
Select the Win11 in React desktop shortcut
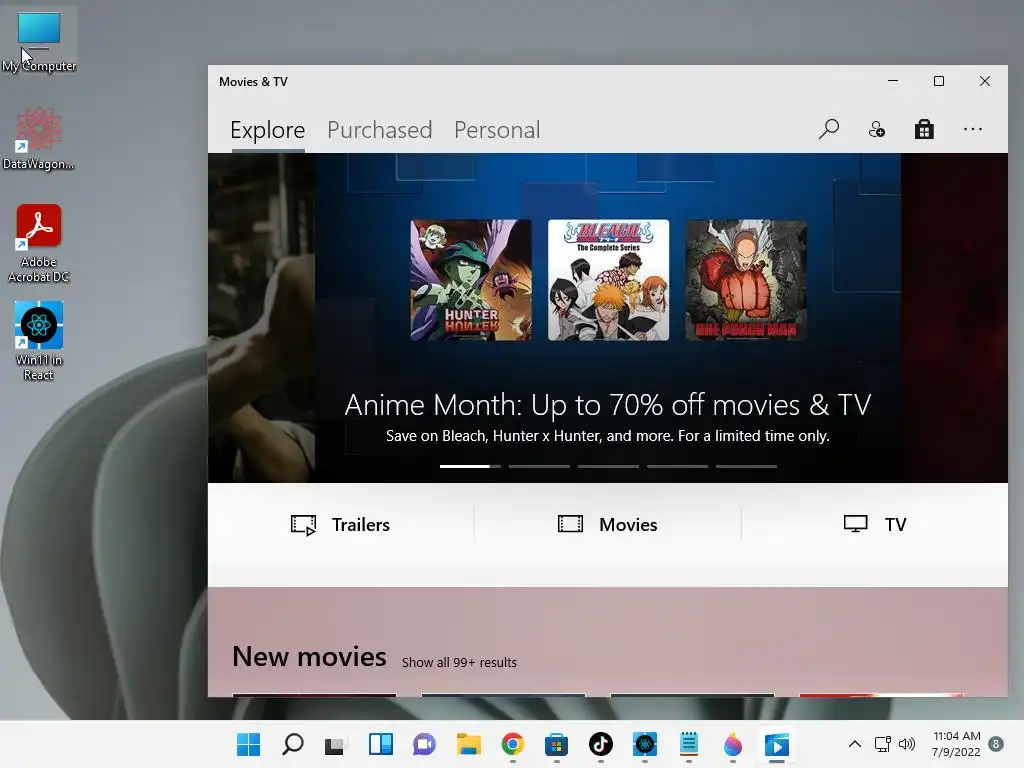pyautogui.click(x=39, y=341)
